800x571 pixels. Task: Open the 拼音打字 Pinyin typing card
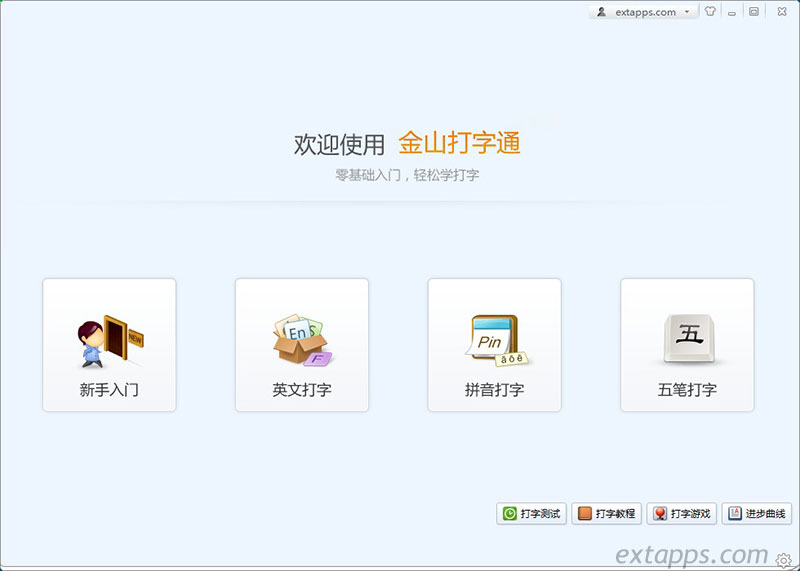tap(494, 345)
